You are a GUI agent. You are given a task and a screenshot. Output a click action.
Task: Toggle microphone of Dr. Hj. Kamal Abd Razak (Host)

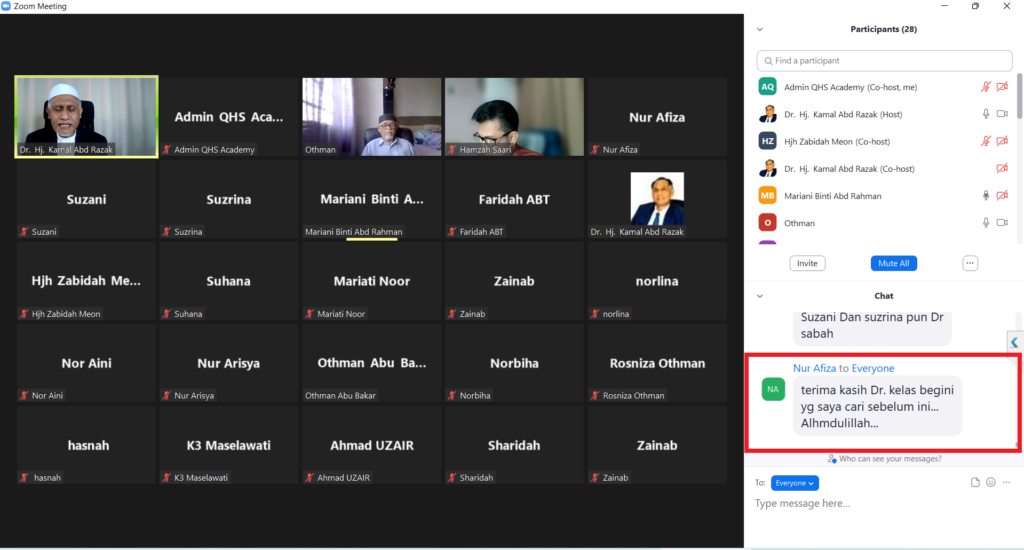click(986, 114)
